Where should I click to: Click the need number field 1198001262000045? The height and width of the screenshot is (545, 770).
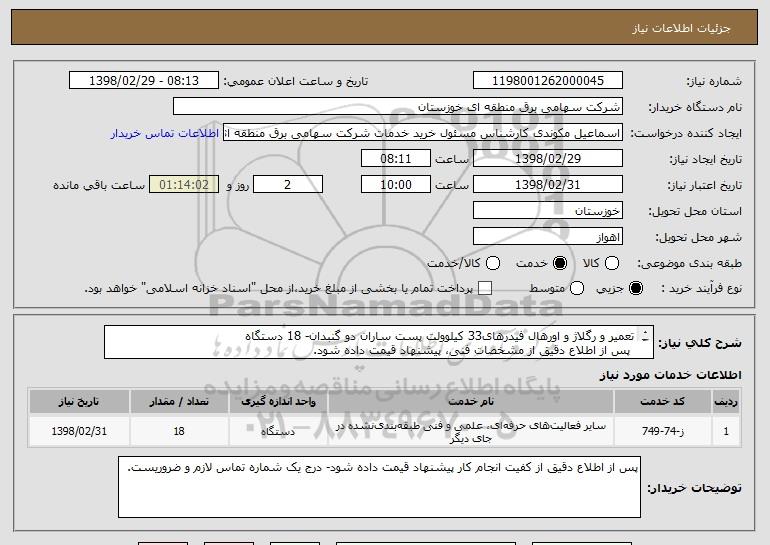(546, 81)
